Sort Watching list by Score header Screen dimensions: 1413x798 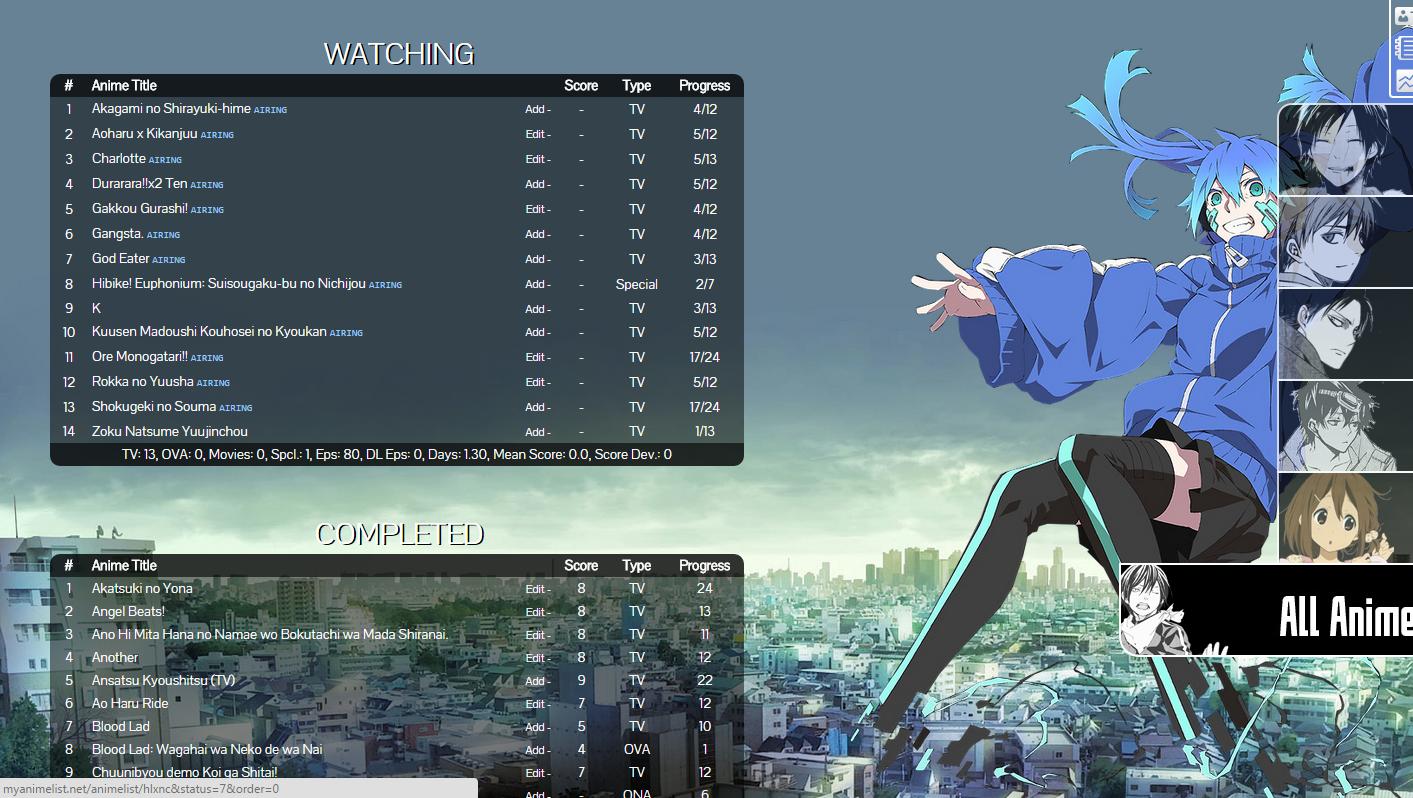point(581,86)
